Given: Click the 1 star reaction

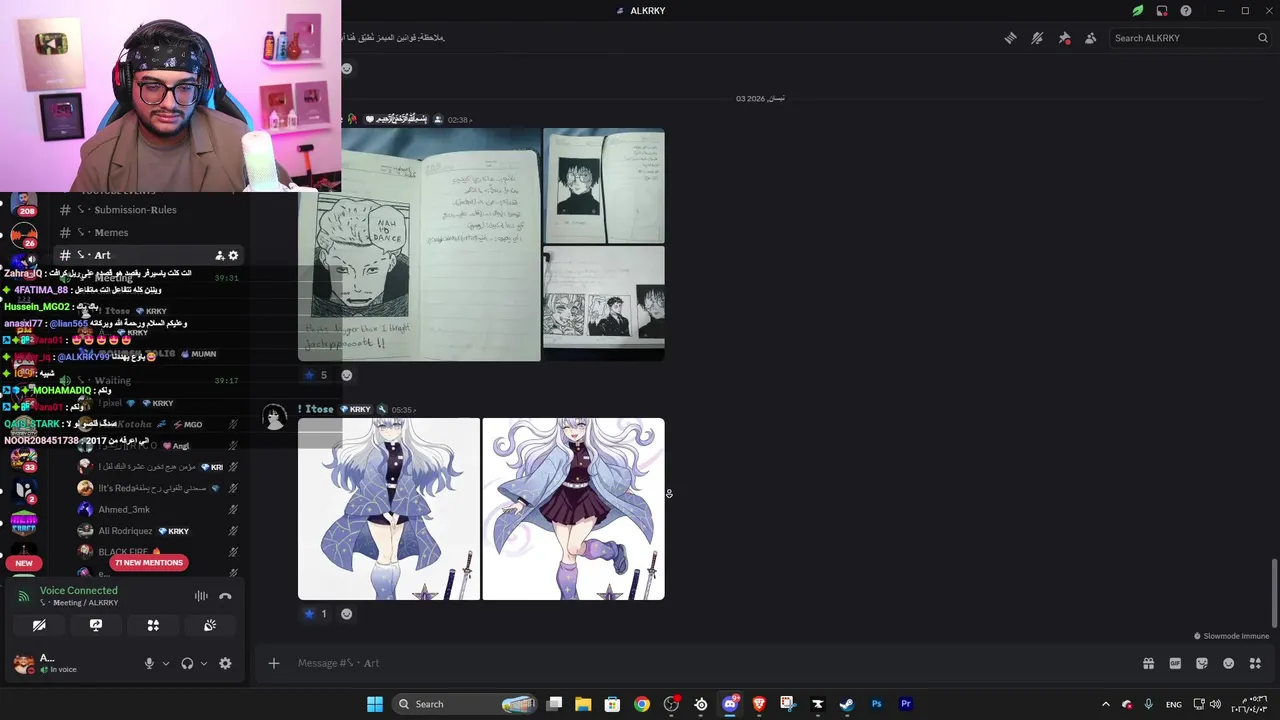Looking at the screenshot, I should click(x=316, y=614).
